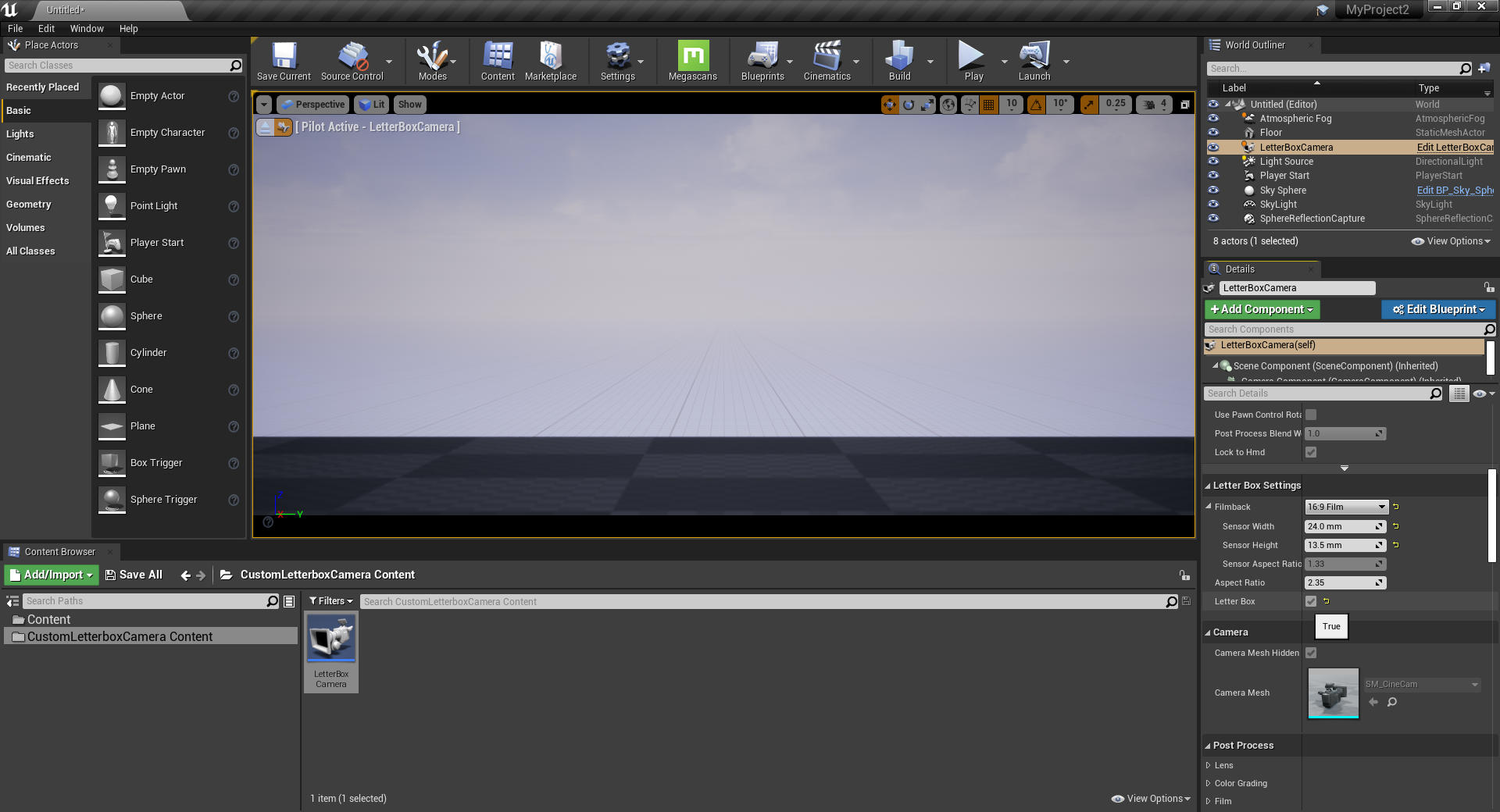Toggle the Camera Mesh Hidden checkbox

pyautogui.click(x=1311, y=653)
